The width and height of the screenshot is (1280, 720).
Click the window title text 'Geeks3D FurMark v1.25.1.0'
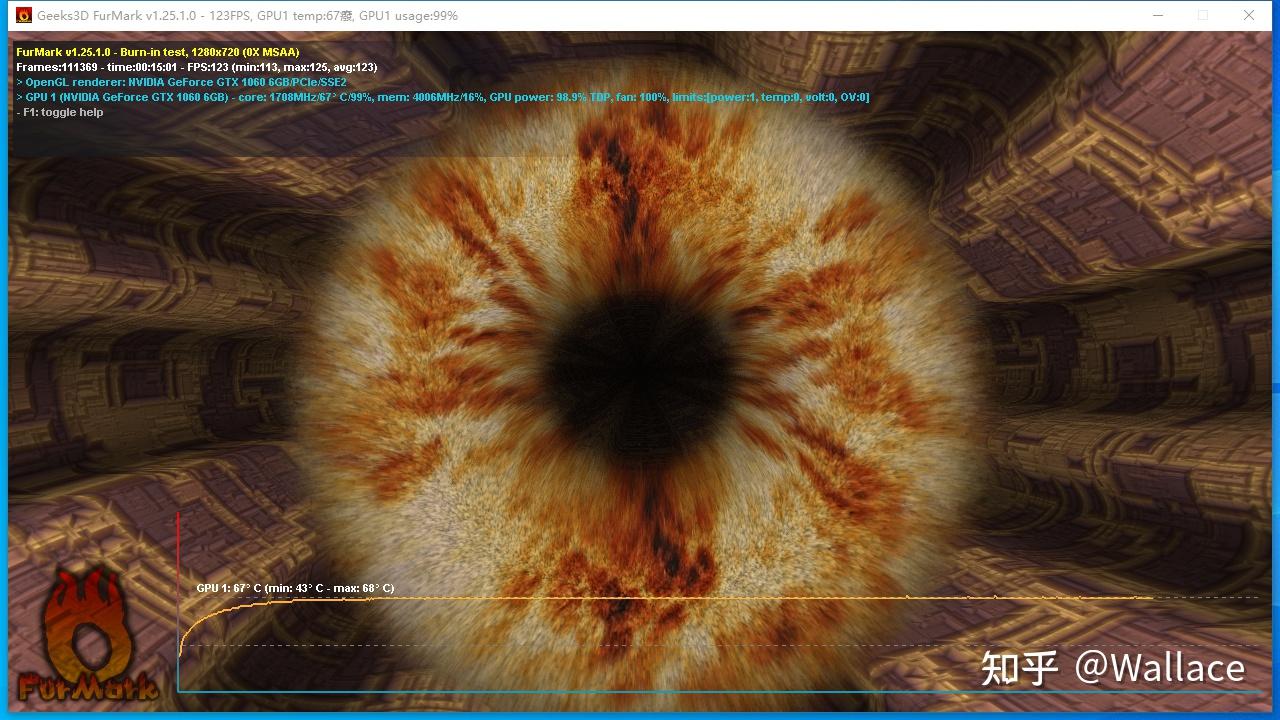(117, 16)
